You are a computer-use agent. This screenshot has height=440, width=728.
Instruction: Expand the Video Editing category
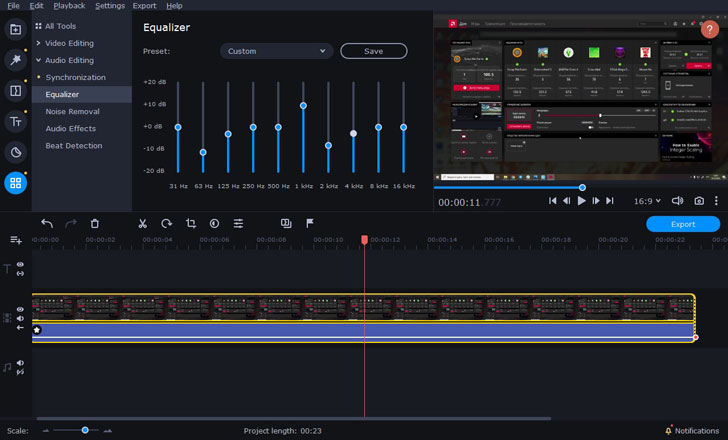[68, 43]
